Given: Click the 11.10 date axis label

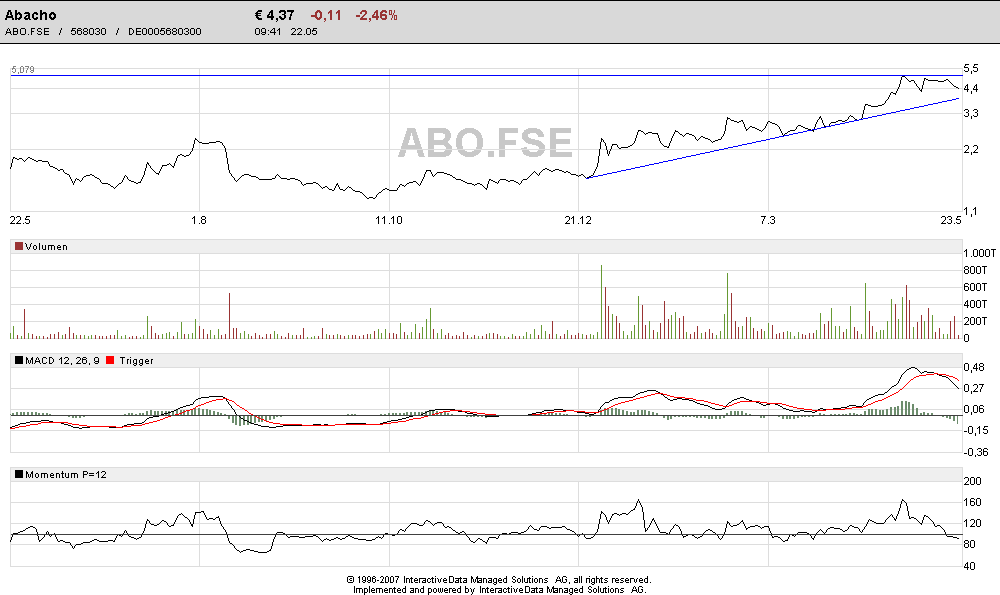Looking at the screenshot, I should point(388,220).
